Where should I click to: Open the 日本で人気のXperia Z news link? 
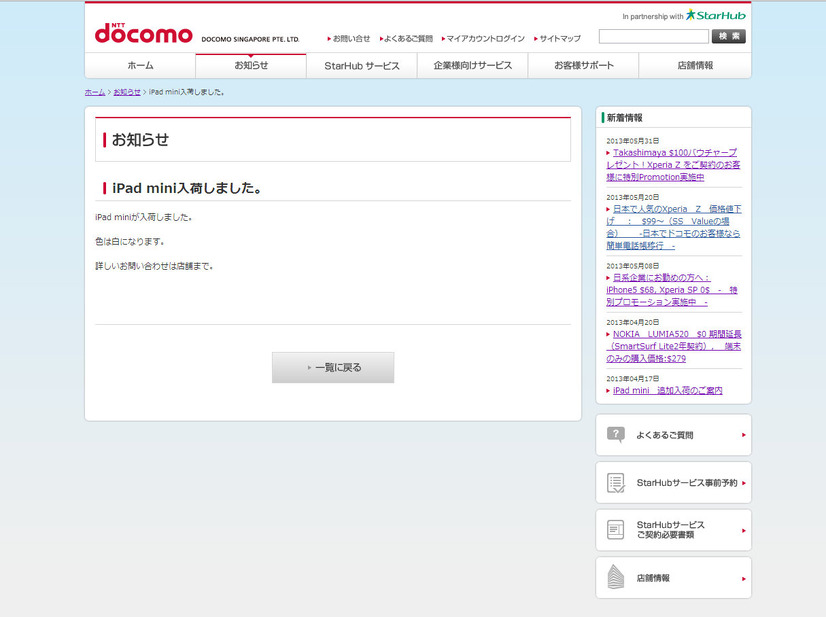click(674, 227)
